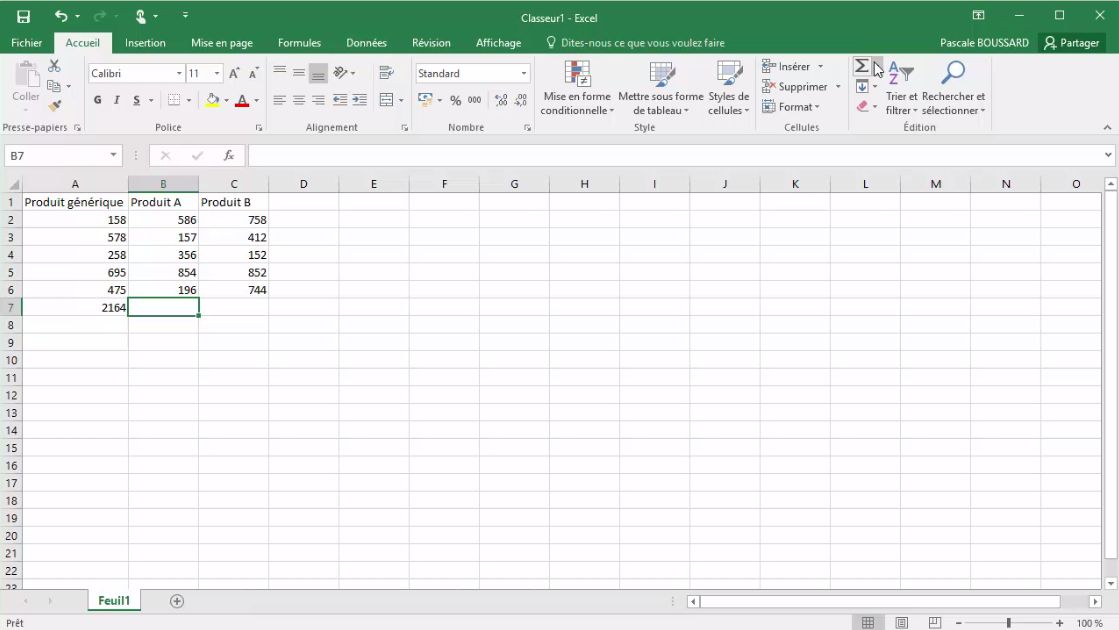The image size is (1119, 630).
Task: Click the AutoSum (Σ) icon
Action: [x=862, y=66]
